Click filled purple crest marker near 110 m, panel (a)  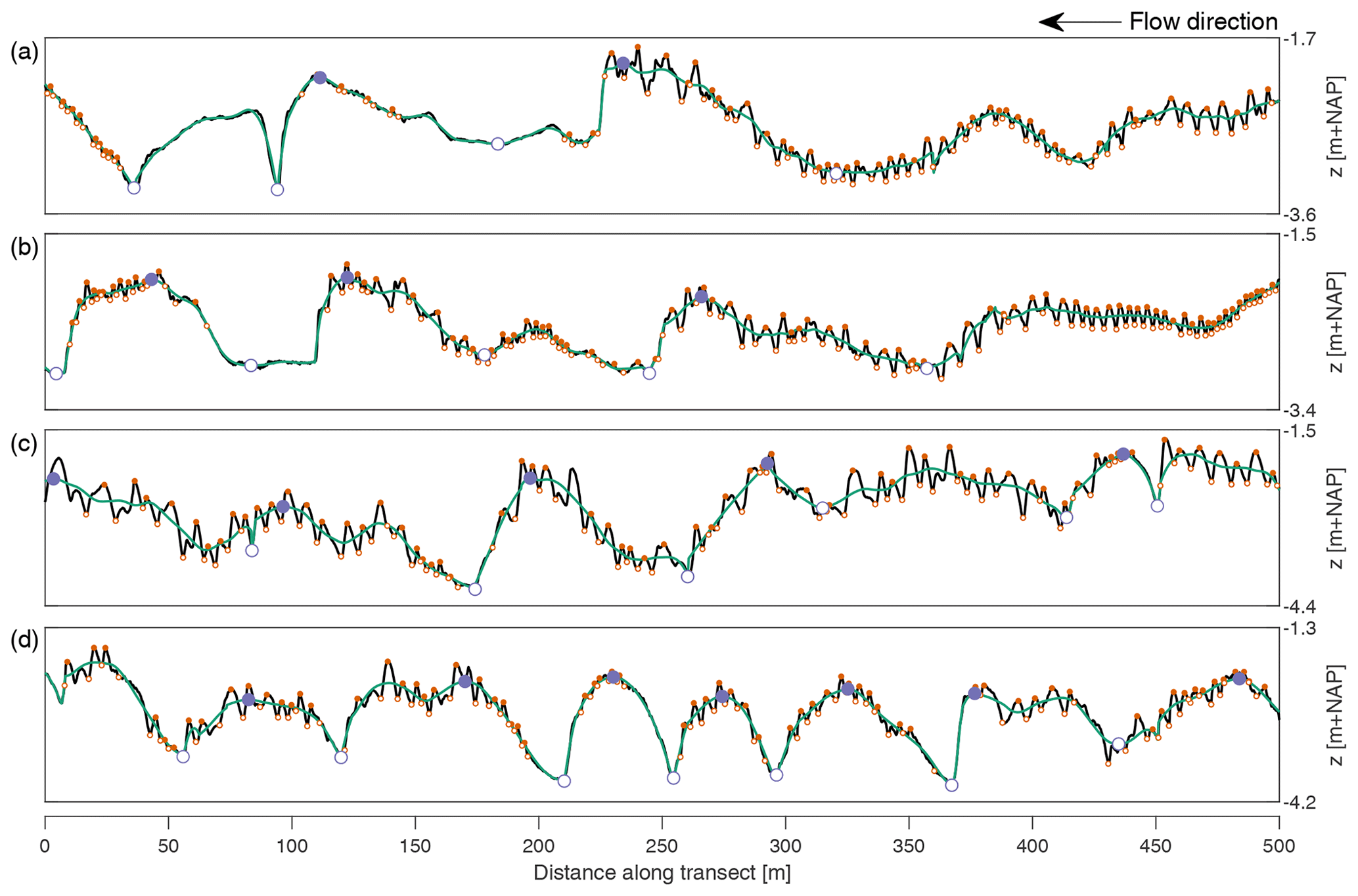click(x=319, y=78)
